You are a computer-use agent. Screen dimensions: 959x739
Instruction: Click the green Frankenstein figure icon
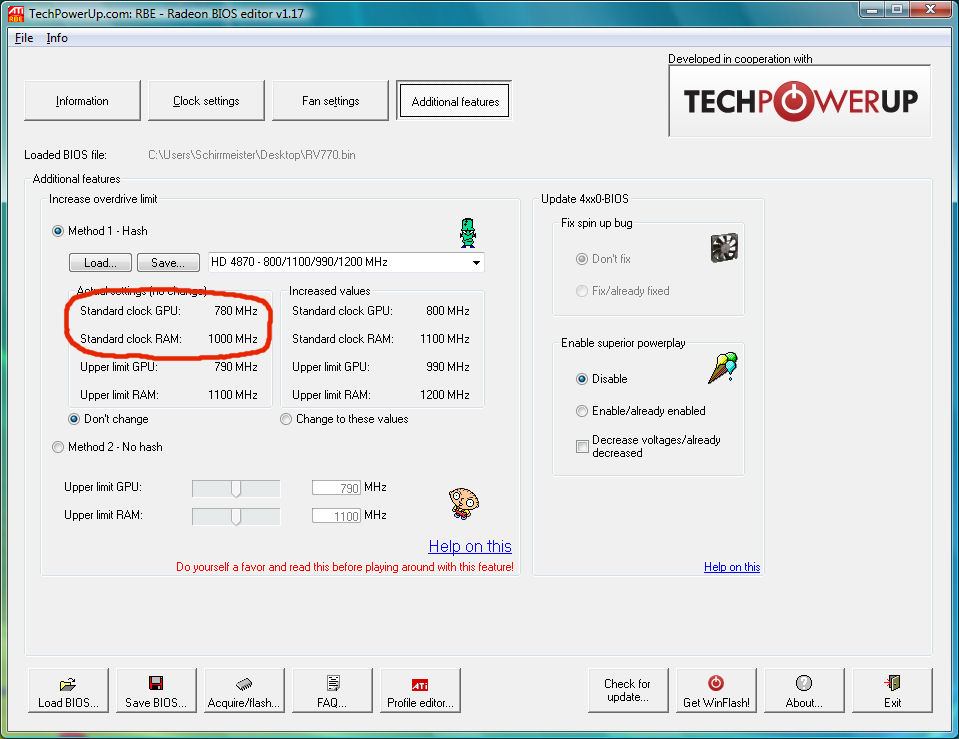point(468,233)
